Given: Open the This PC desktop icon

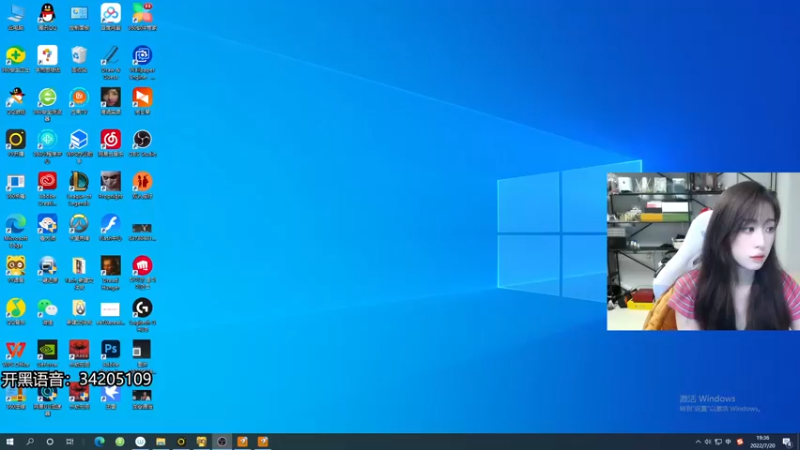Looking at the screenshot, I should [16, 16].
